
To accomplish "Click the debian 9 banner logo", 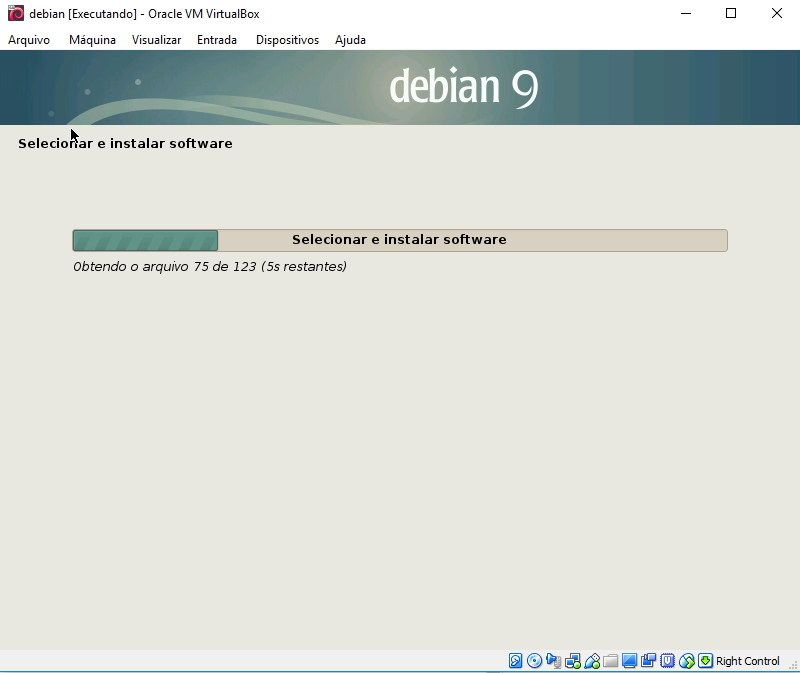I will tap(464, 87).
